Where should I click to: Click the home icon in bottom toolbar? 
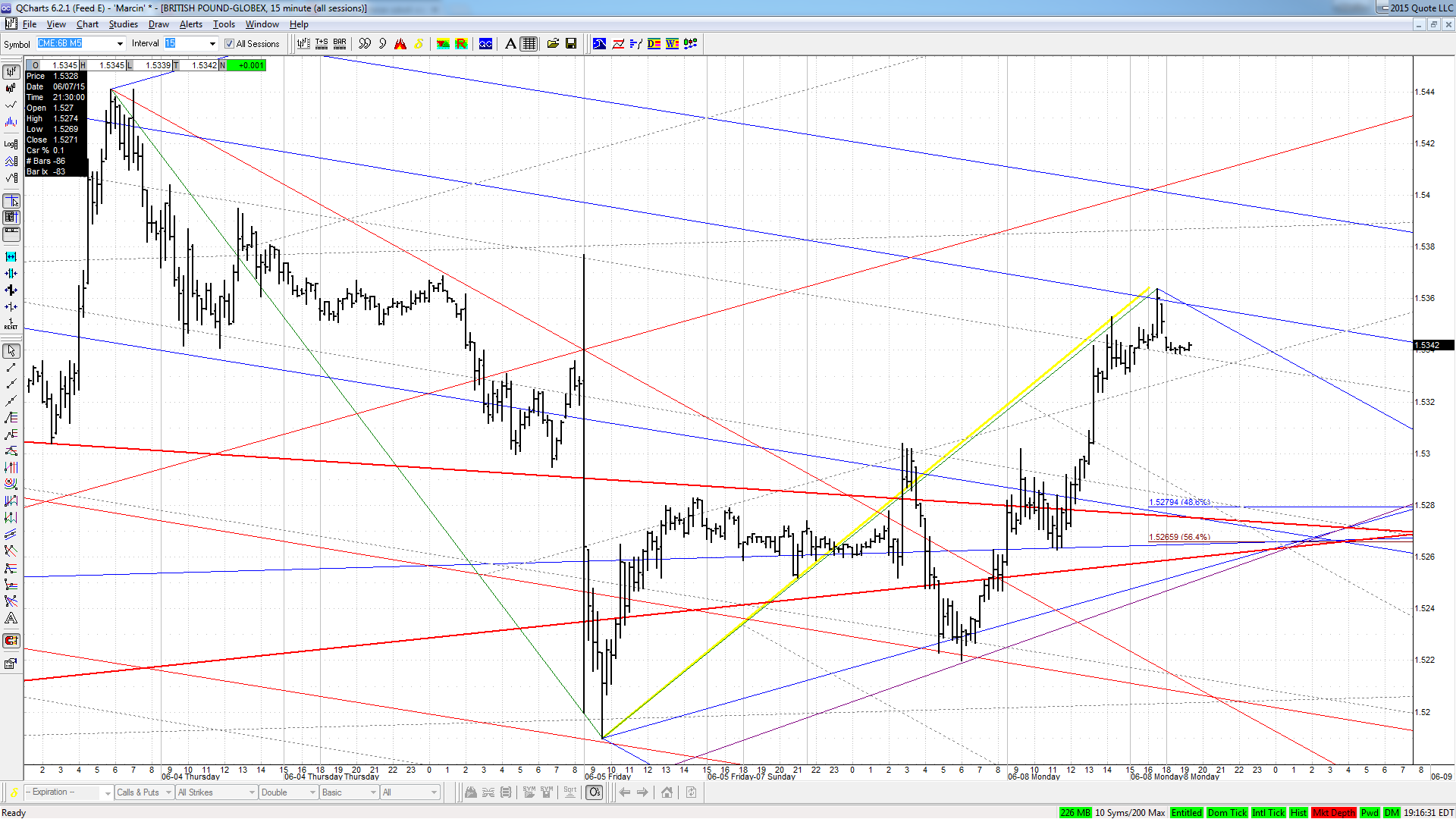pos(667,792)
